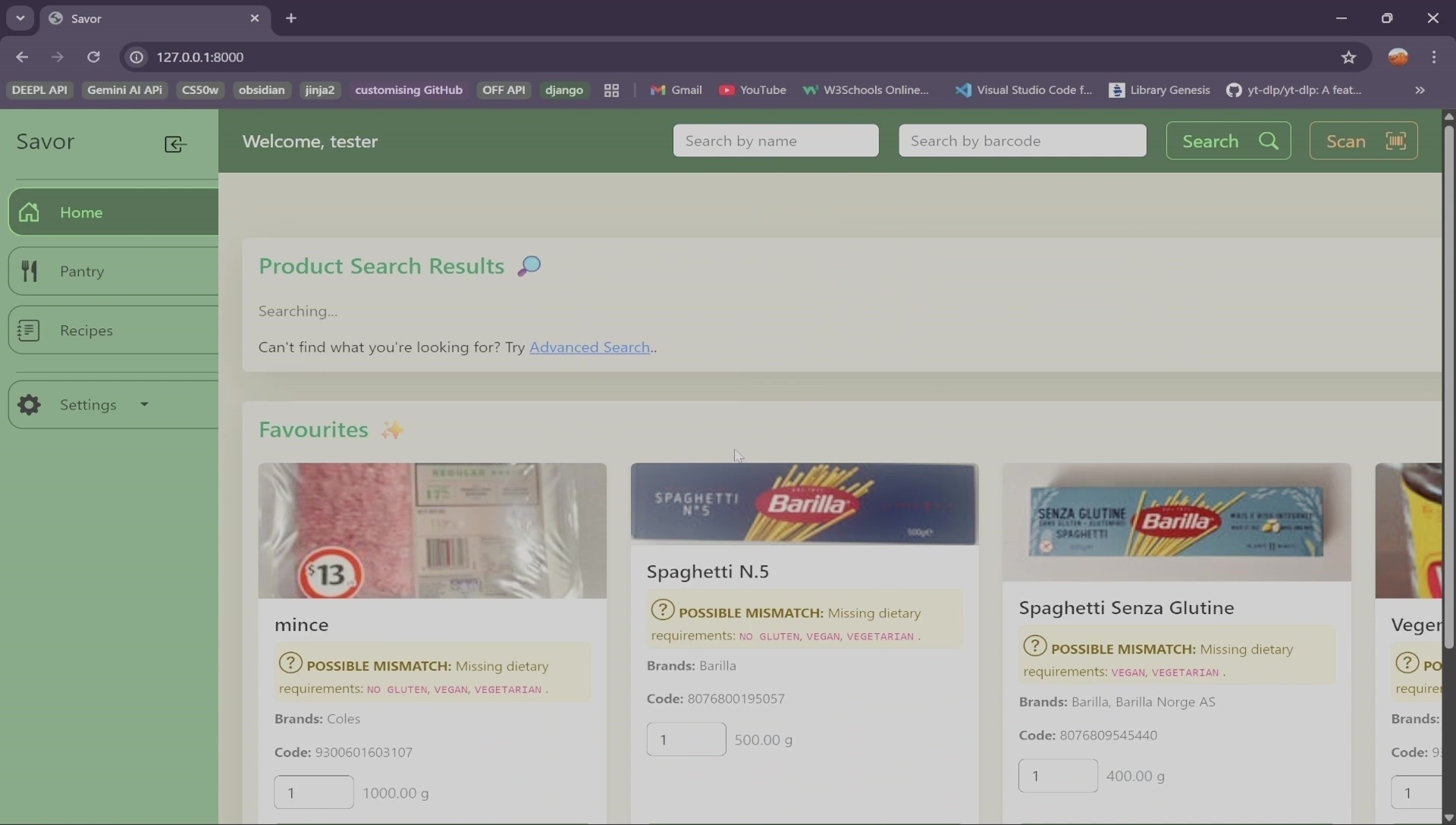Screen dimensions: 1456x825
Task: Click the mince product image
Action: (x=432, y=530)
